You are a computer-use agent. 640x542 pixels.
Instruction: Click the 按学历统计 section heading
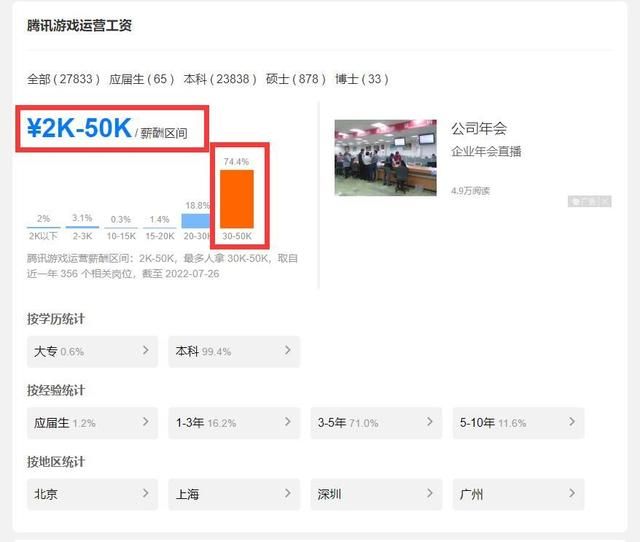click(x=56, y=319)
